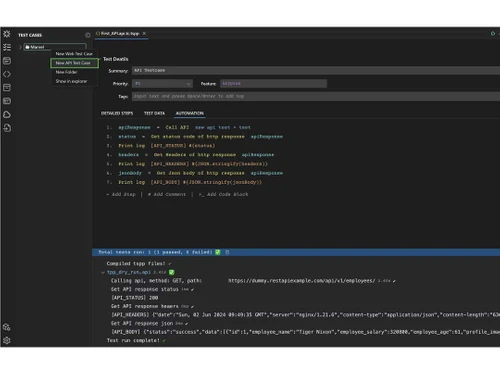The image size is (500, 375).
Task: Click the 'Get API response json' log line
Action: tap(149, 324)
